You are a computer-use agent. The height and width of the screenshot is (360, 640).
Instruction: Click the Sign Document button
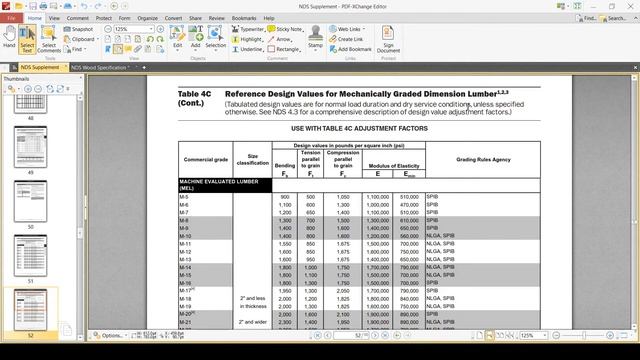388,39
